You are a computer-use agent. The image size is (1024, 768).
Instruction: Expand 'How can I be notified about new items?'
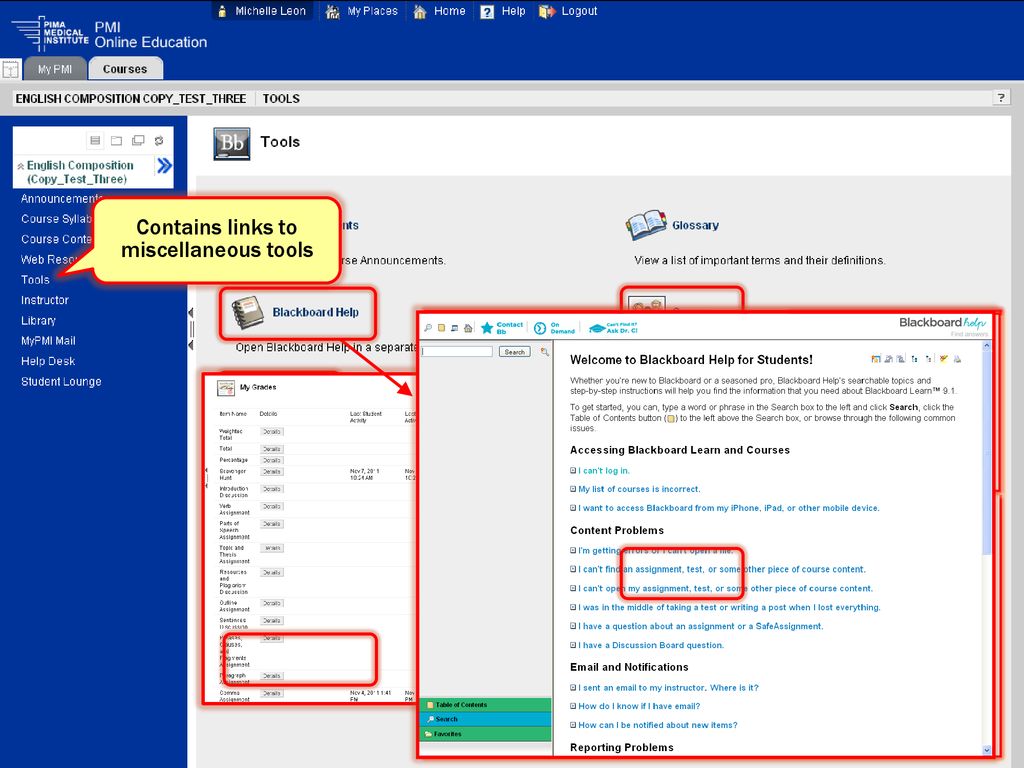573,725
